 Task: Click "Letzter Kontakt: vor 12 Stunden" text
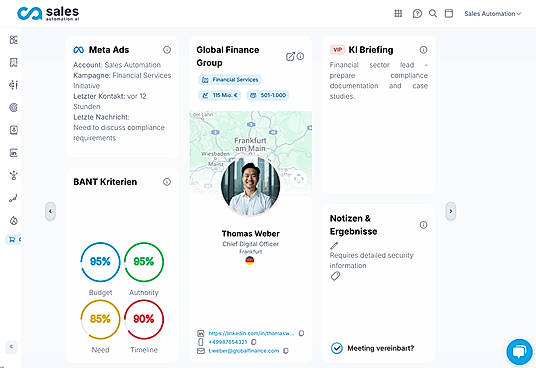110,101
